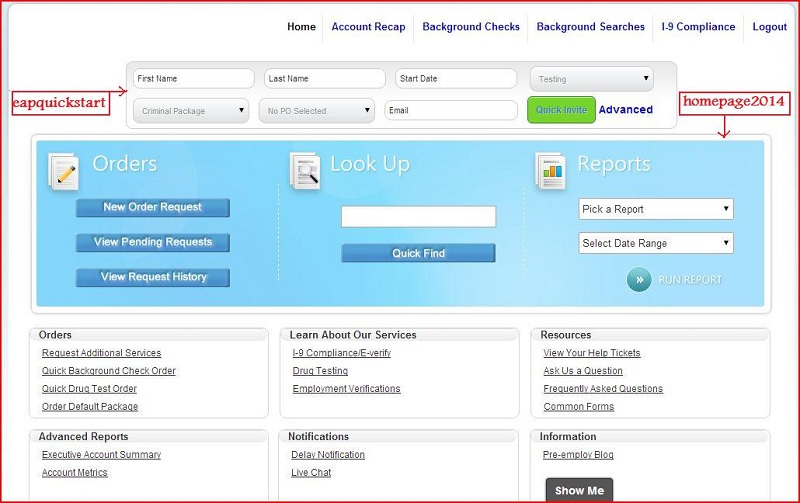The image size is (800, 503).
Task: Click the Information panel heading
Action: pyautogui.click(x=568, y=436)
